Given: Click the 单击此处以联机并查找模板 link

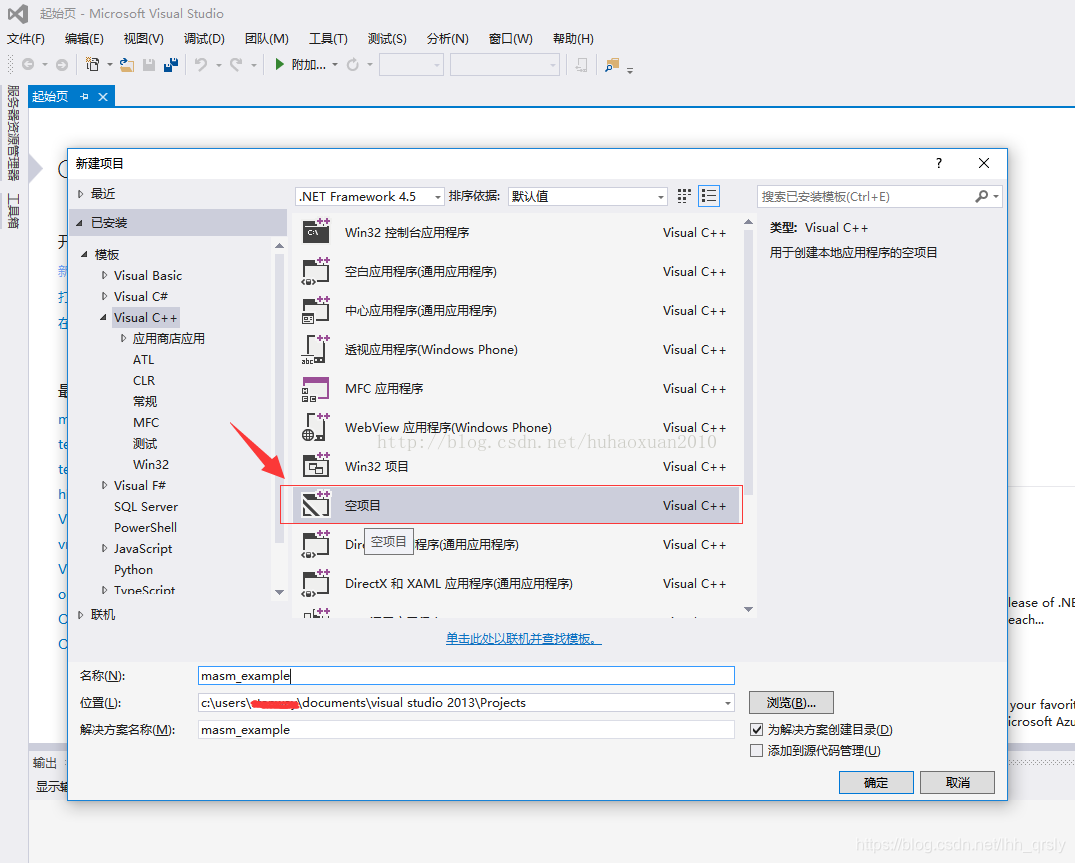Looking at the screenshot, I should (524, 639).
